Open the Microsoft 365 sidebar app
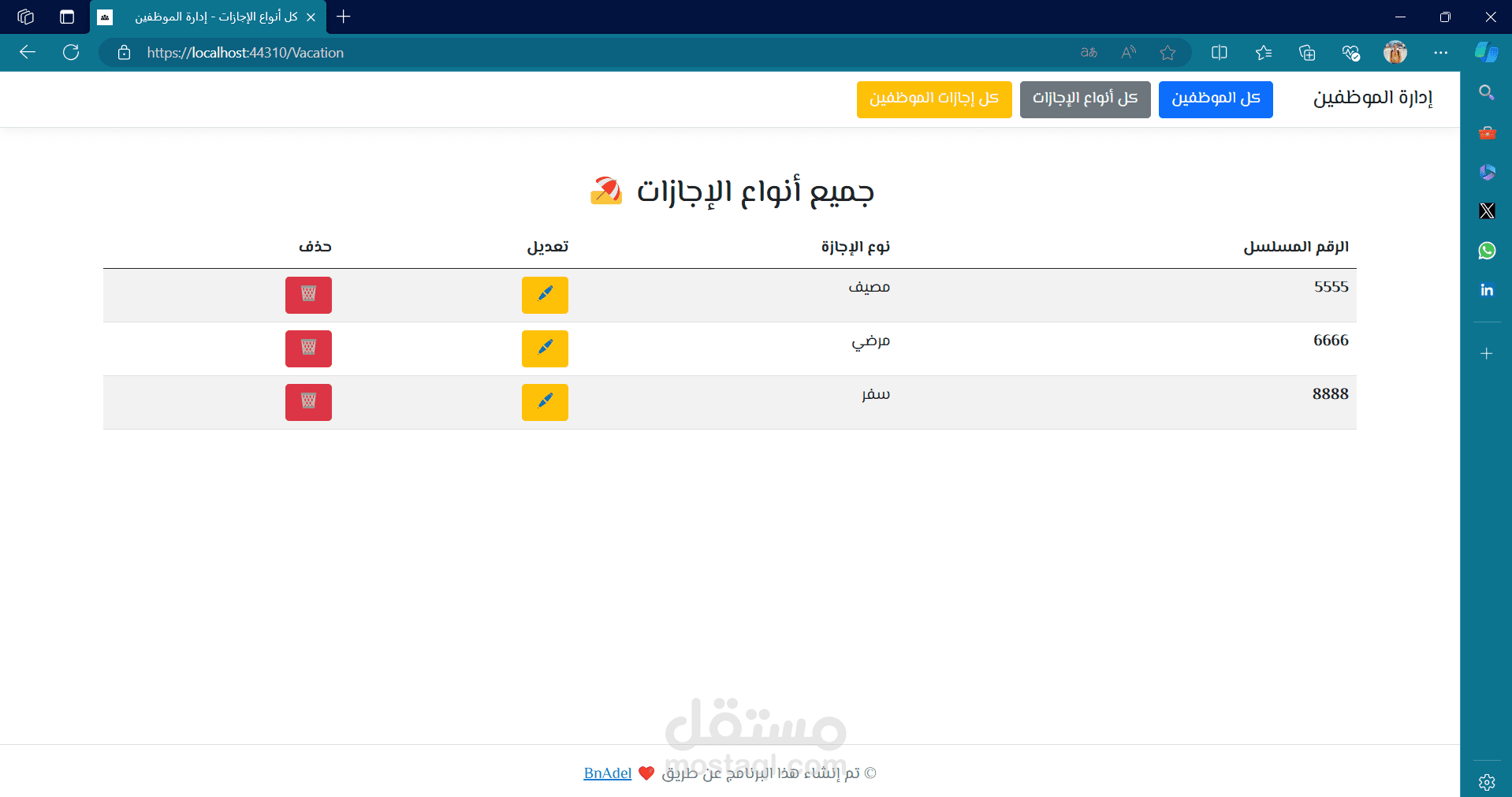 click(x=1487, y=172)
